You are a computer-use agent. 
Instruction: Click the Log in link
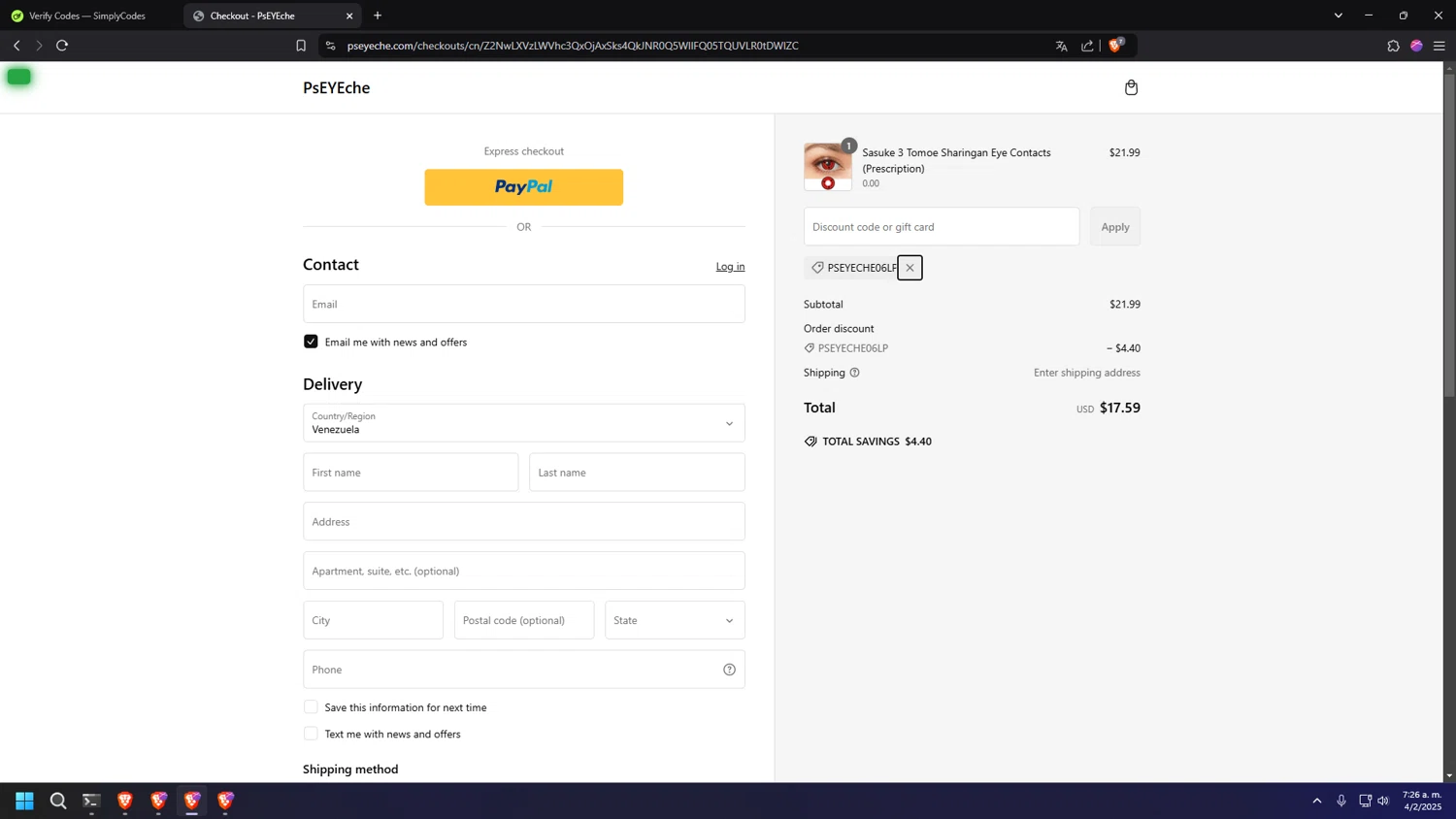pyautogui.click(x=730, y=267)
